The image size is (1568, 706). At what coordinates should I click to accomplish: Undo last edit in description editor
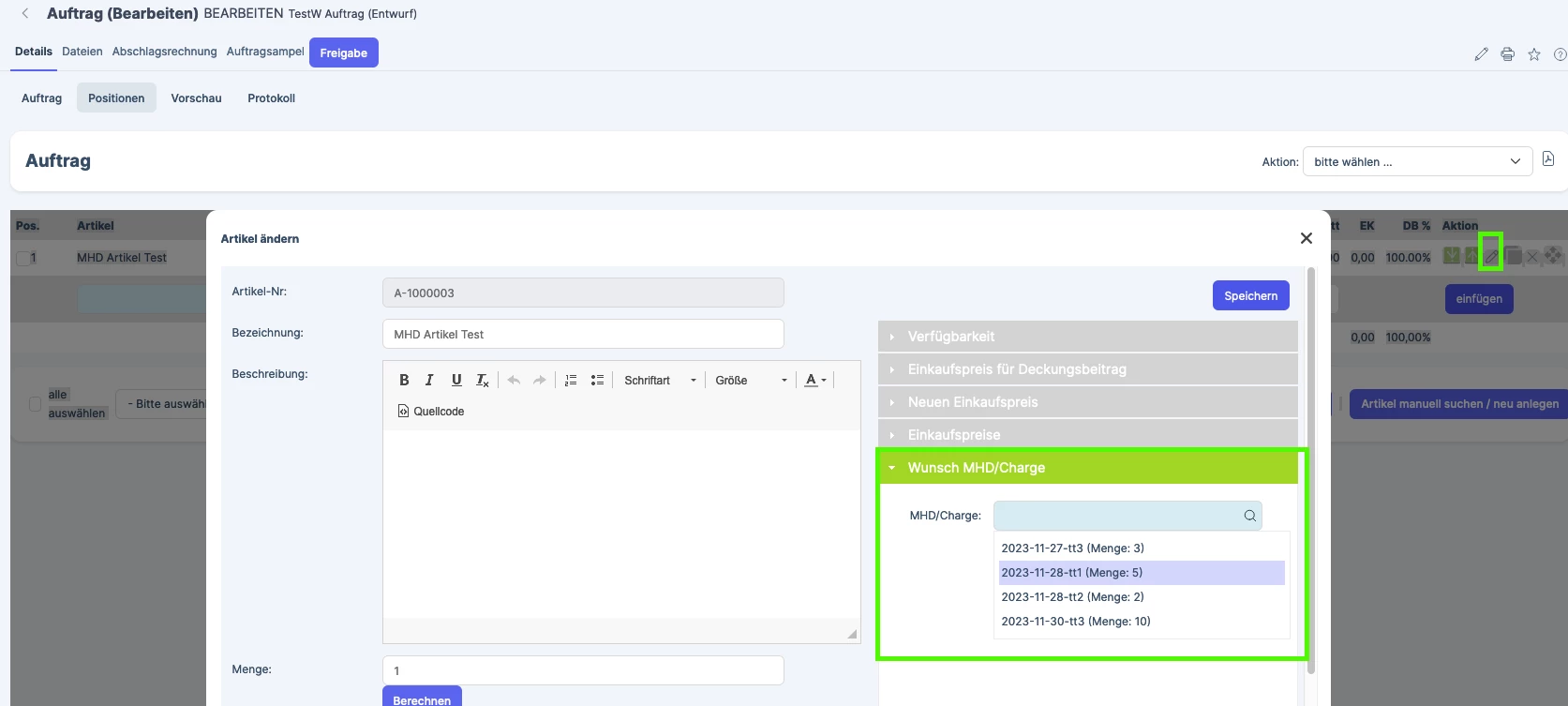click(514, 380)
